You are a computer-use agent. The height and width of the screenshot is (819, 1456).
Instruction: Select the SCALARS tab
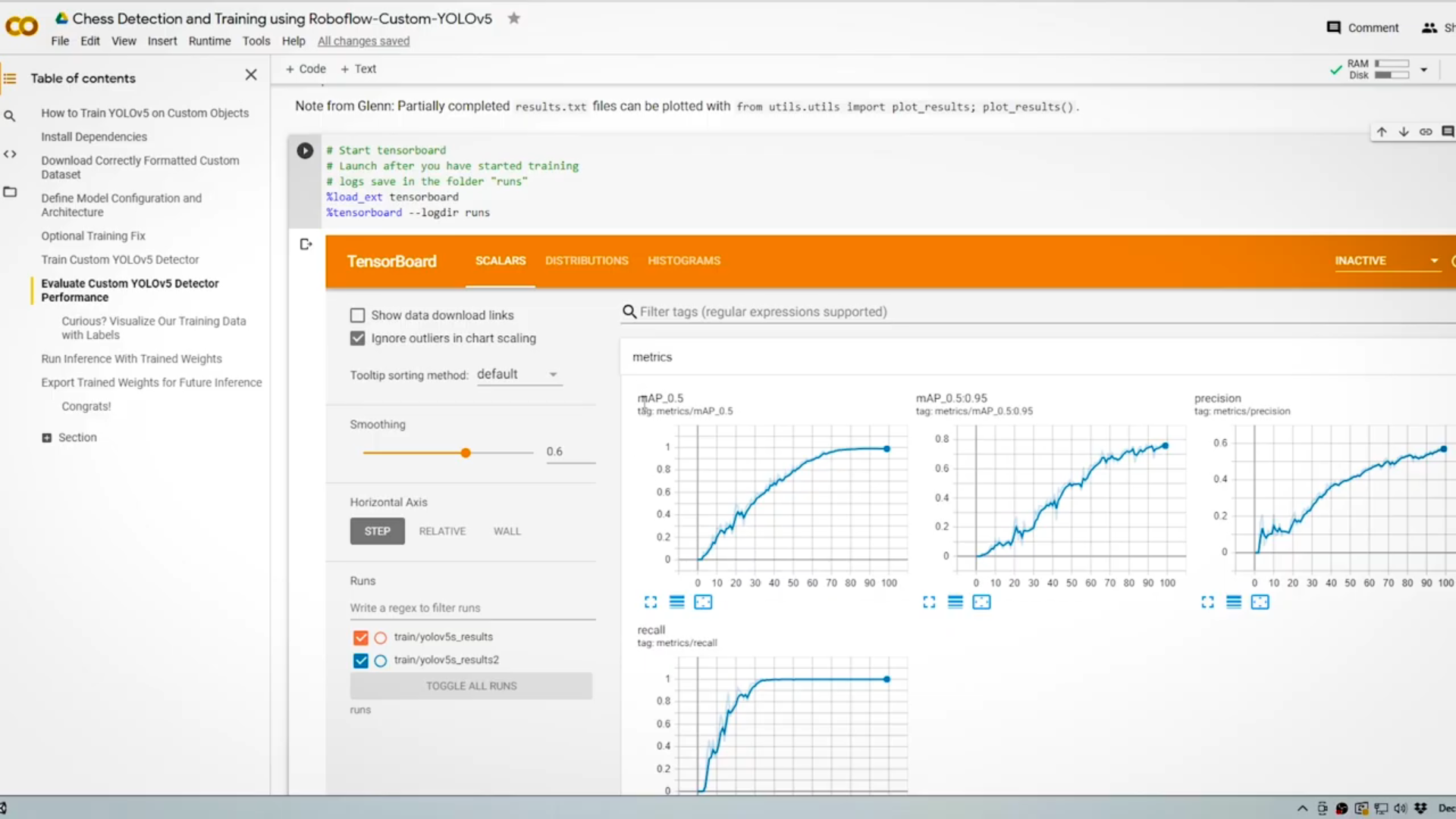(500, 260)
